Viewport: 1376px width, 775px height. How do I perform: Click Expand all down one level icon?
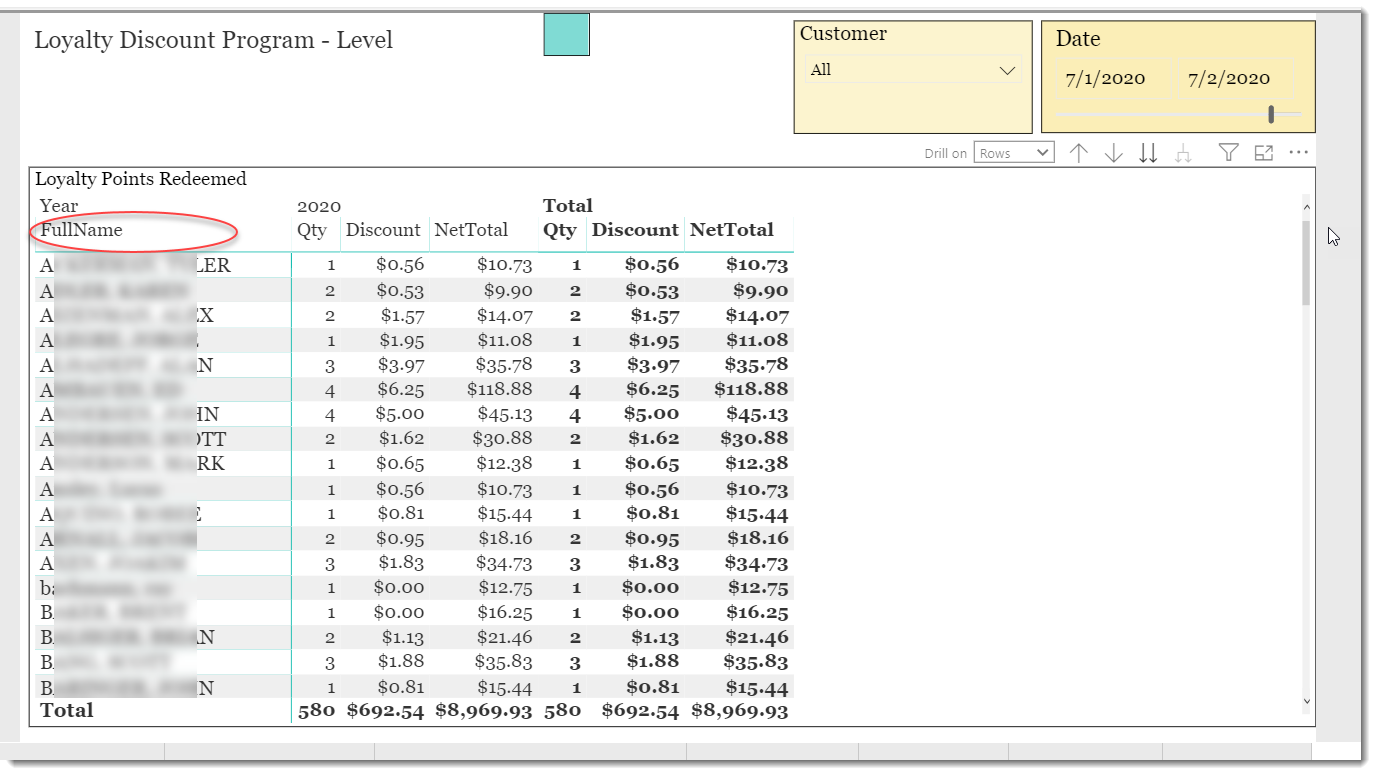tap(1184, 153)
